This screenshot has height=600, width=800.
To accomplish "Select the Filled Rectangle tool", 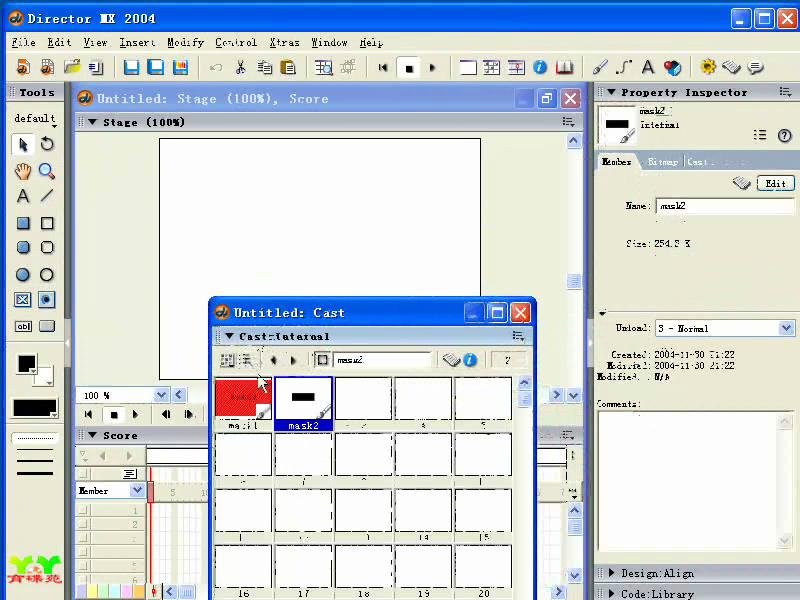I will pyautogui.click(x=23, y=223).
